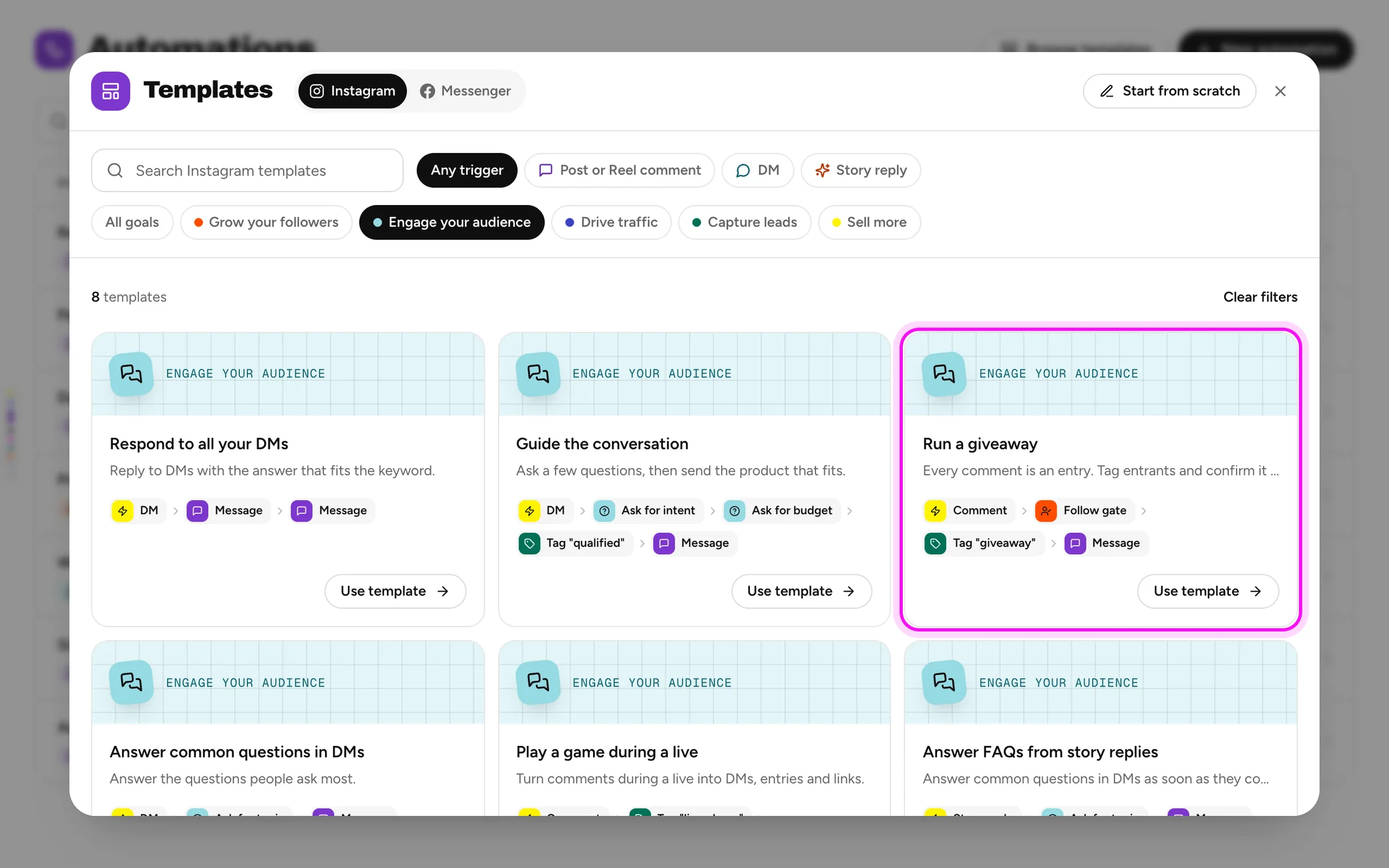This screenshot has width=1389, height=868.
Task: Filter by the Capture leads goal
Action: 745,222
